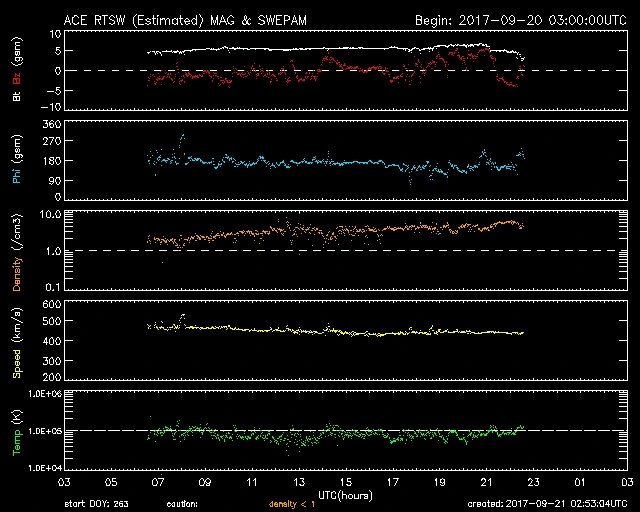Select the cyan 'Phi (gsm)' axis label

tap(17, 160)
